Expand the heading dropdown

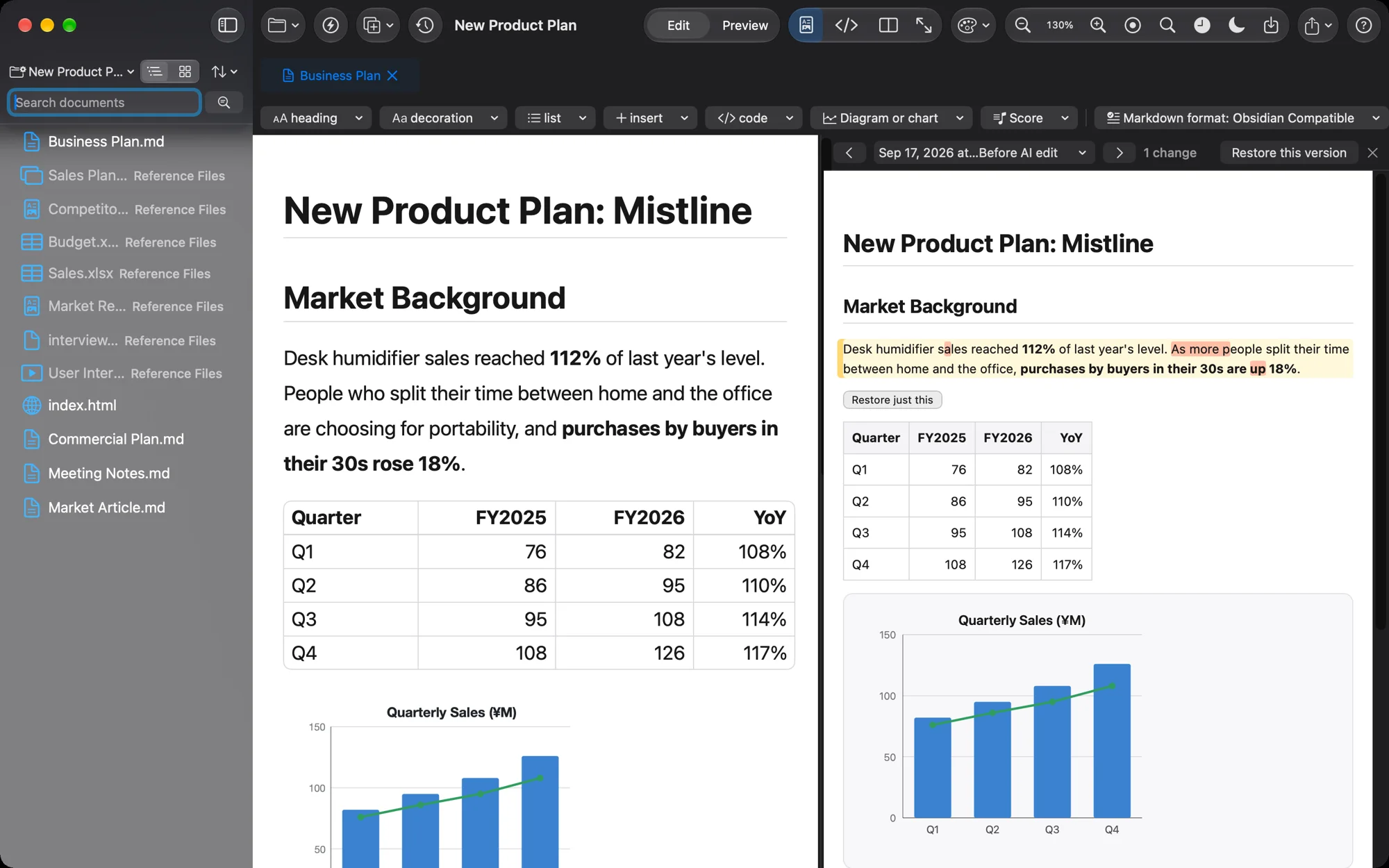tap(316, 118)
